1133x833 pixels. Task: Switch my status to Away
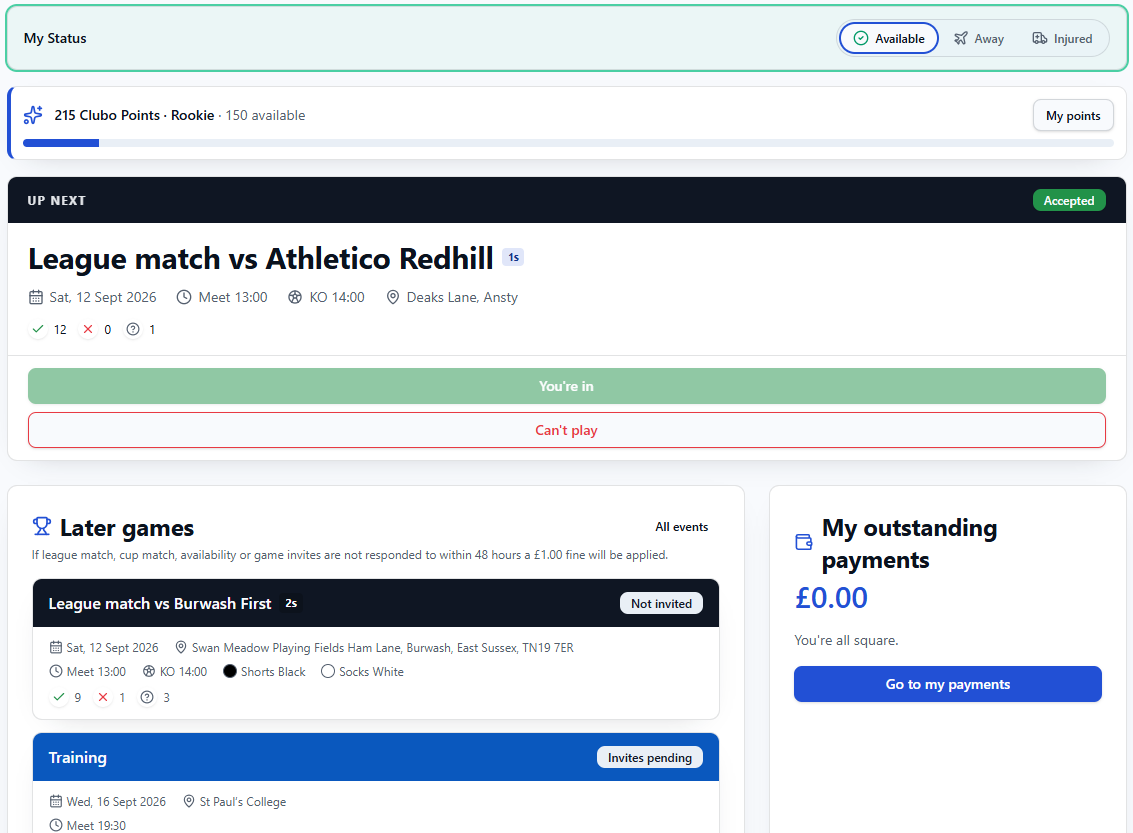(x=978, y=38)
